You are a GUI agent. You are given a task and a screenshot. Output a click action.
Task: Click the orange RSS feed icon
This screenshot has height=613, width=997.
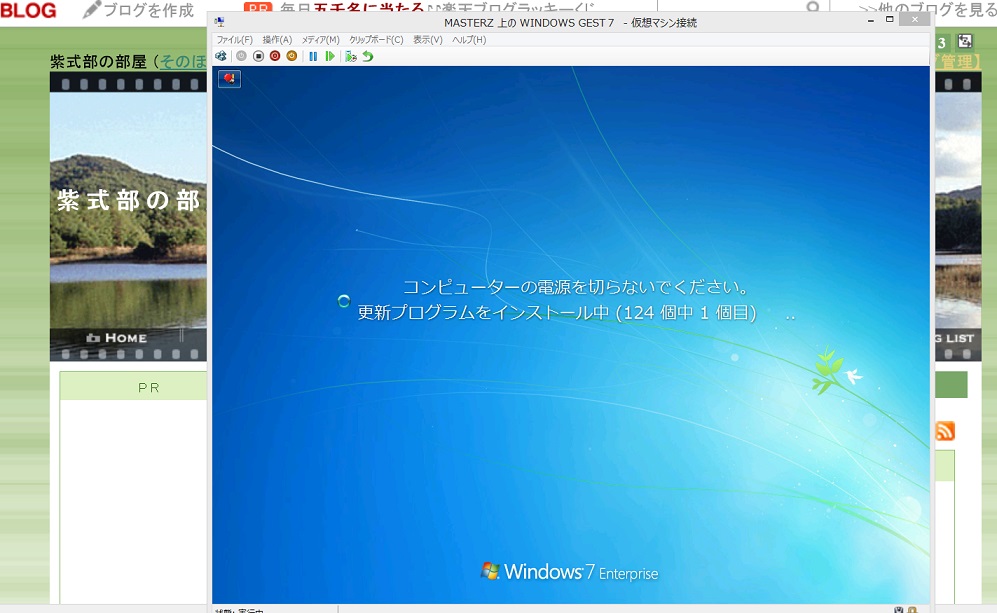coord(945,431)
